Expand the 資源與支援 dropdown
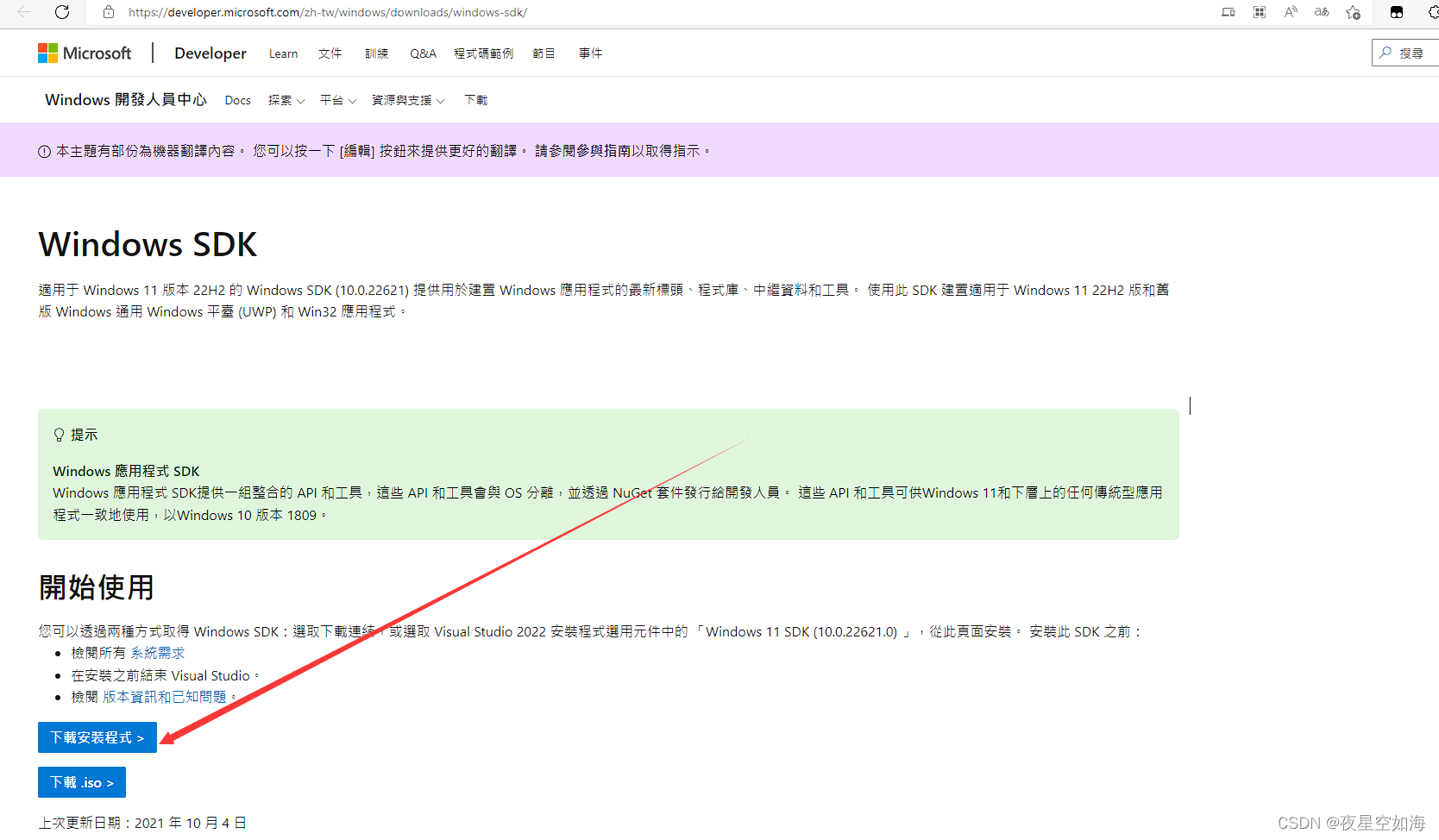 [x=406, y=100]
